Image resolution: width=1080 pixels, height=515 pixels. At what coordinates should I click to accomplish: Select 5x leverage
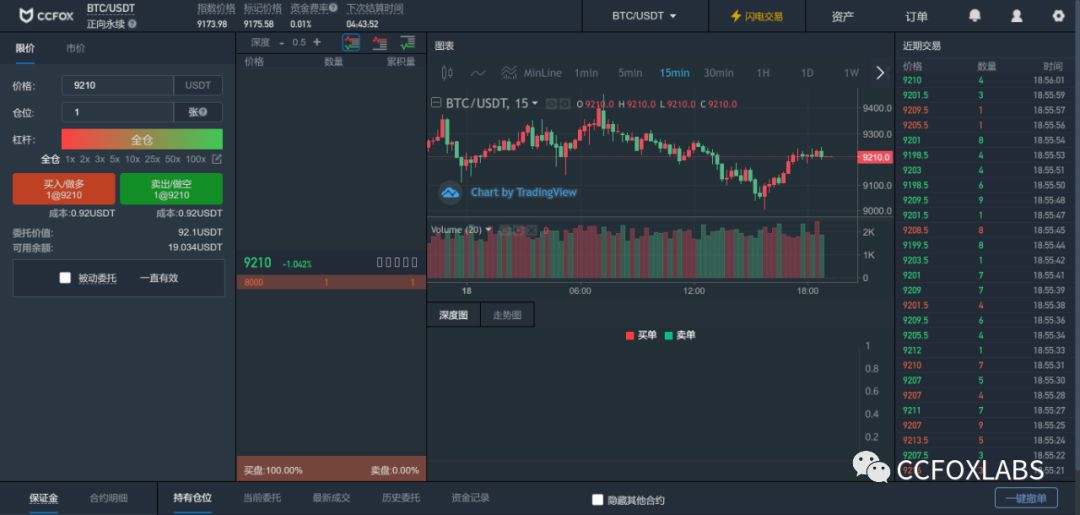pos(114,159)
